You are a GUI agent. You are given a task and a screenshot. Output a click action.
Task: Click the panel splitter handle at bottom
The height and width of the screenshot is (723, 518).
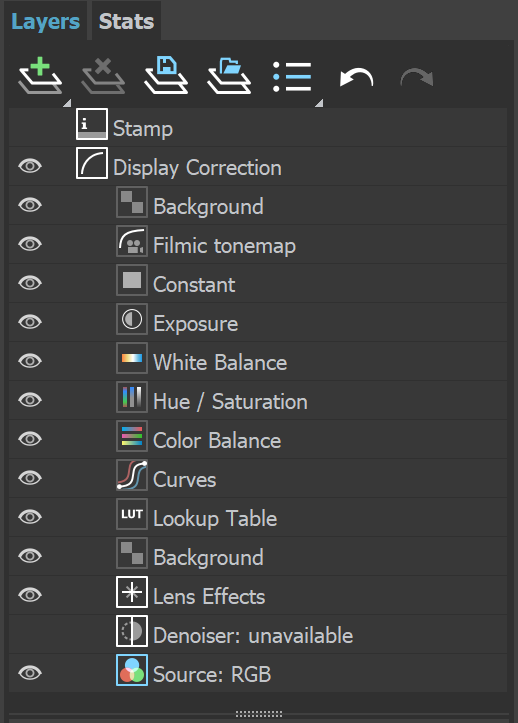point(259,714)
